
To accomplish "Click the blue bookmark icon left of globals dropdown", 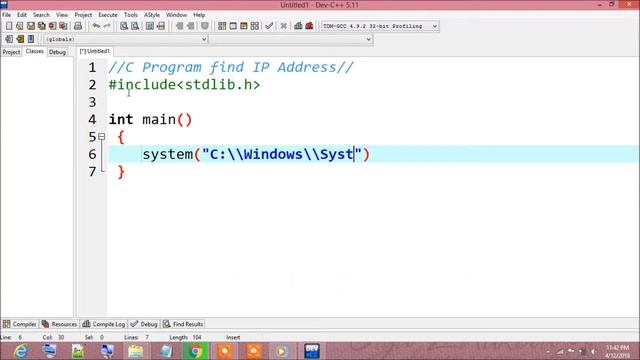I will [31, 39].
